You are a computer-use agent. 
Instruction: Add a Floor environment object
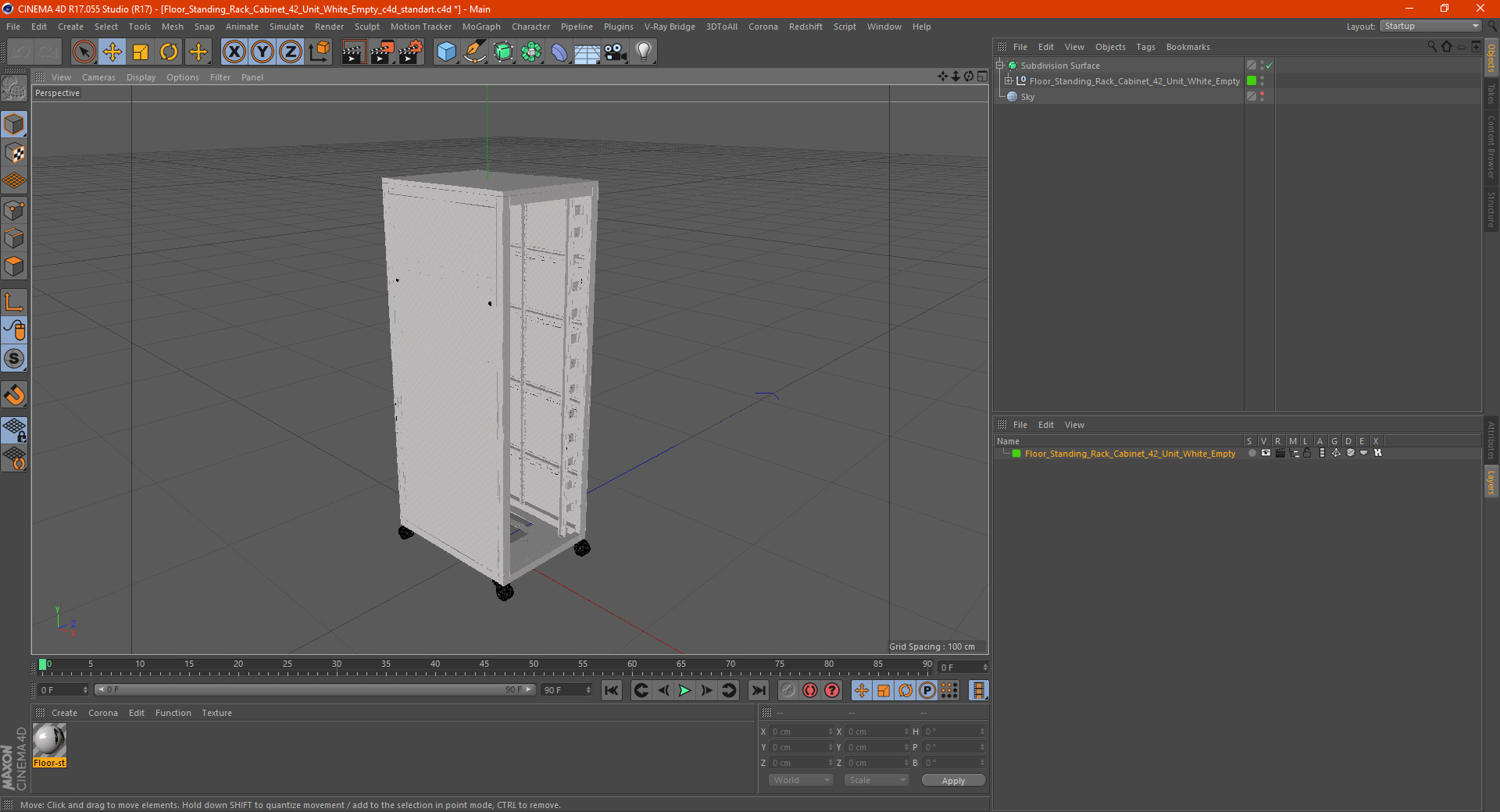[587, 52]
